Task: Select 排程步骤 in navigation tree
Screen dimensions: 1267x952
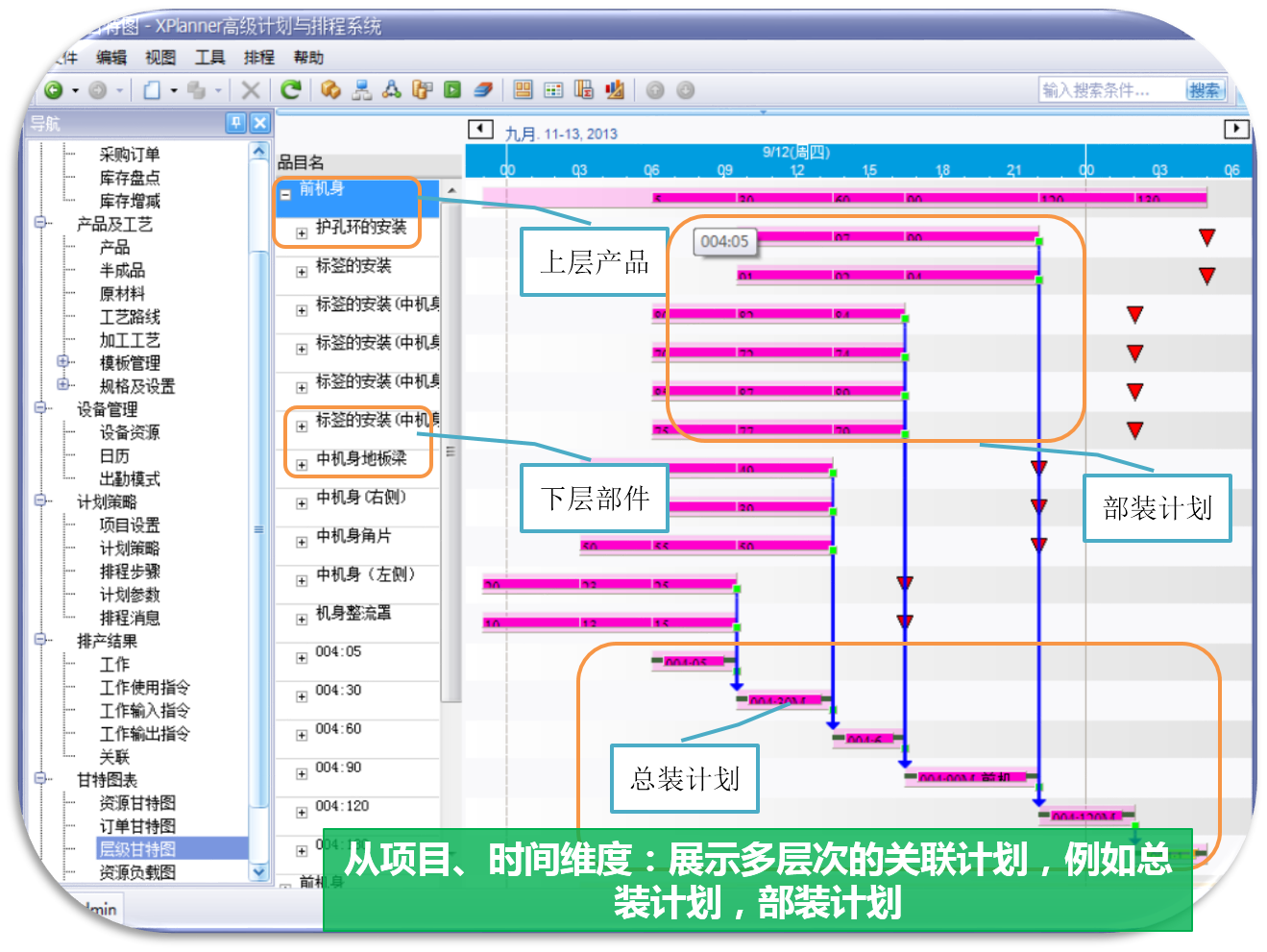Action: [130, 572]
